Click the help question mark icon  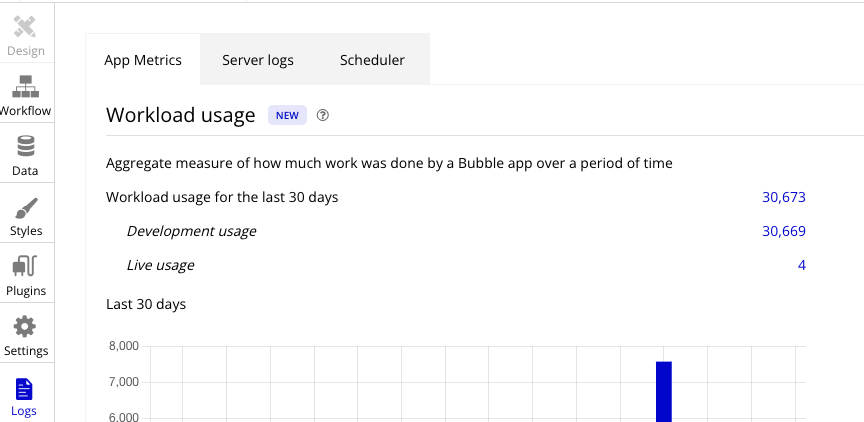click(323, 115)
